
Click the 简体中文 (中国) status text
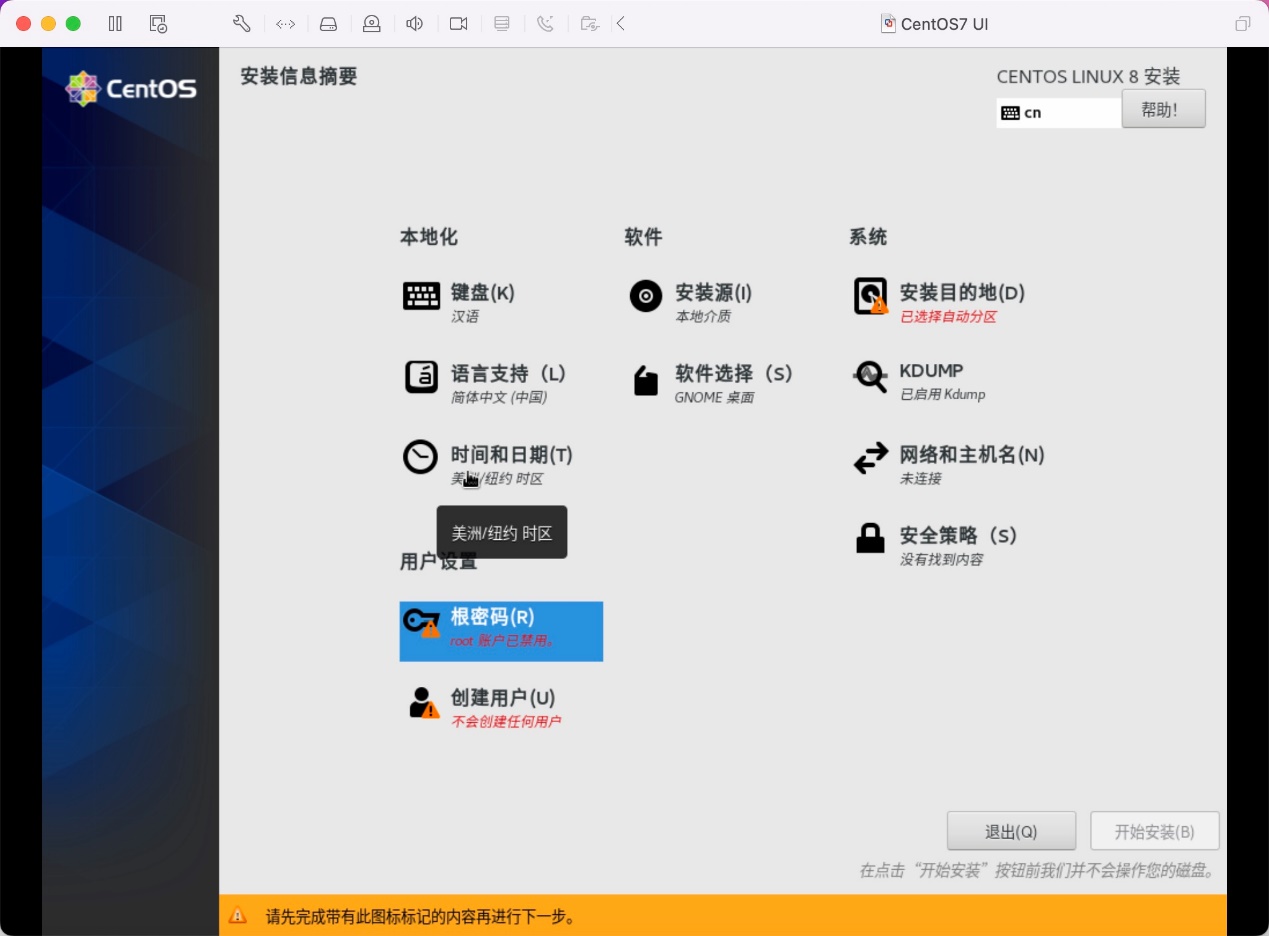(x=498, y=398)
